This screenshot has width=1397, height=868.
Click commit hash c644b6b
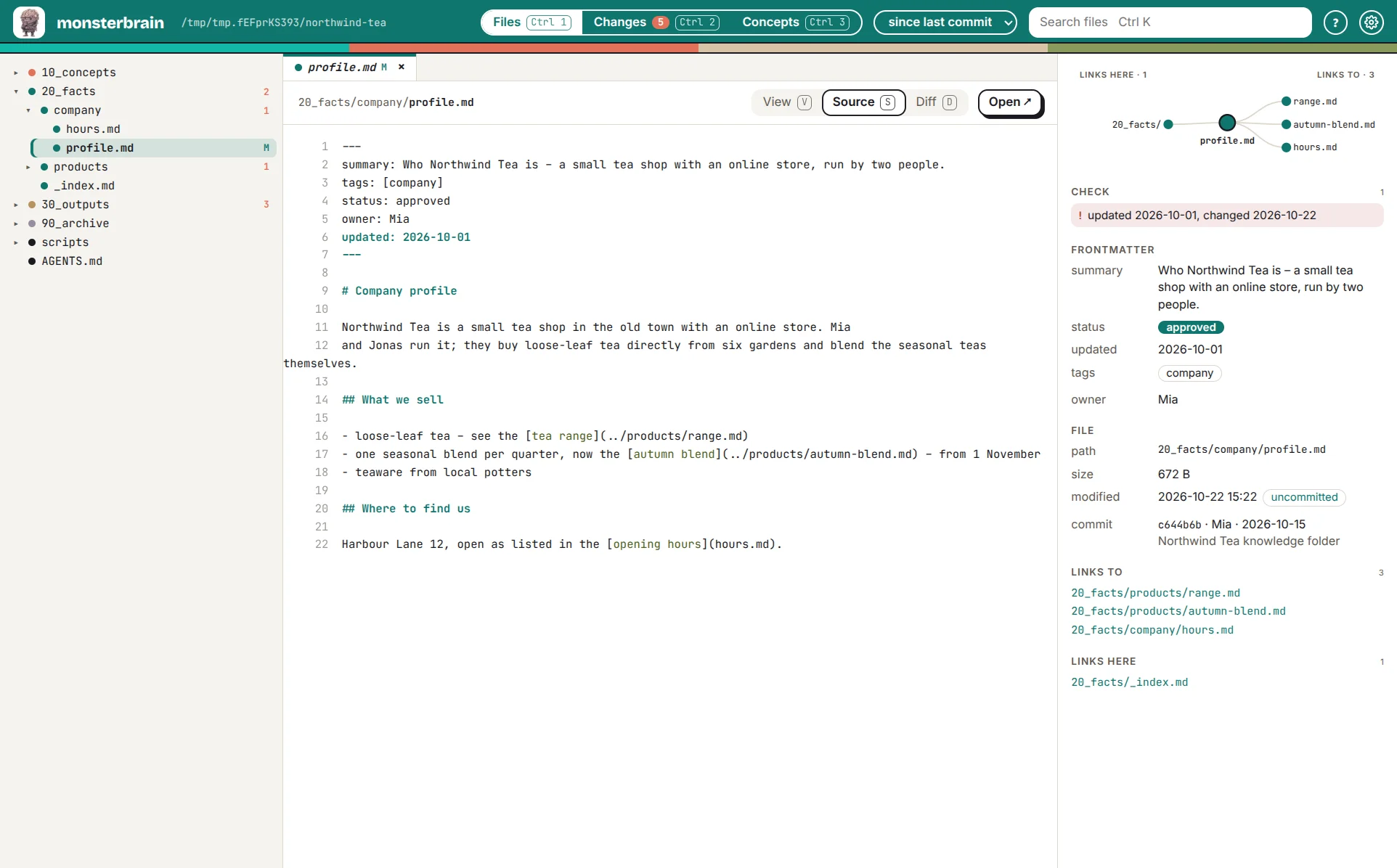pos(1179,525)
